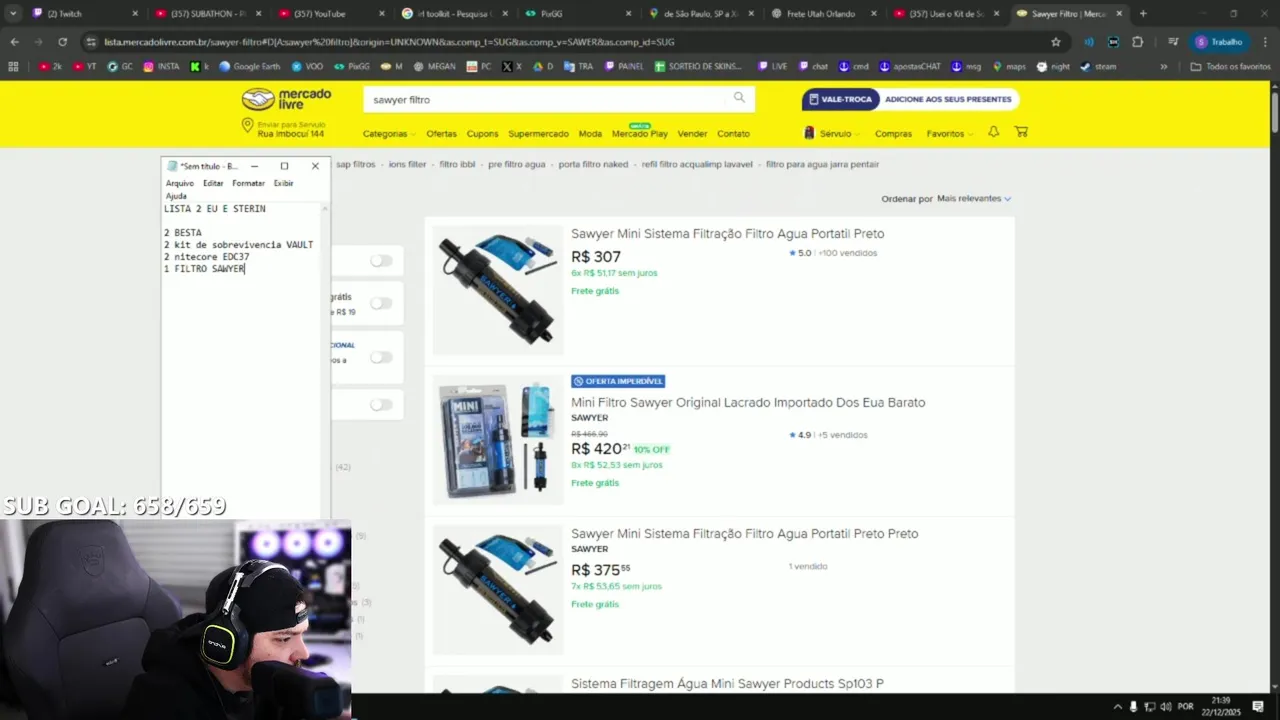Viewport: 1280px width, 720px height.
Task: Open the INSTA bookmark
Action: (162, 66)
